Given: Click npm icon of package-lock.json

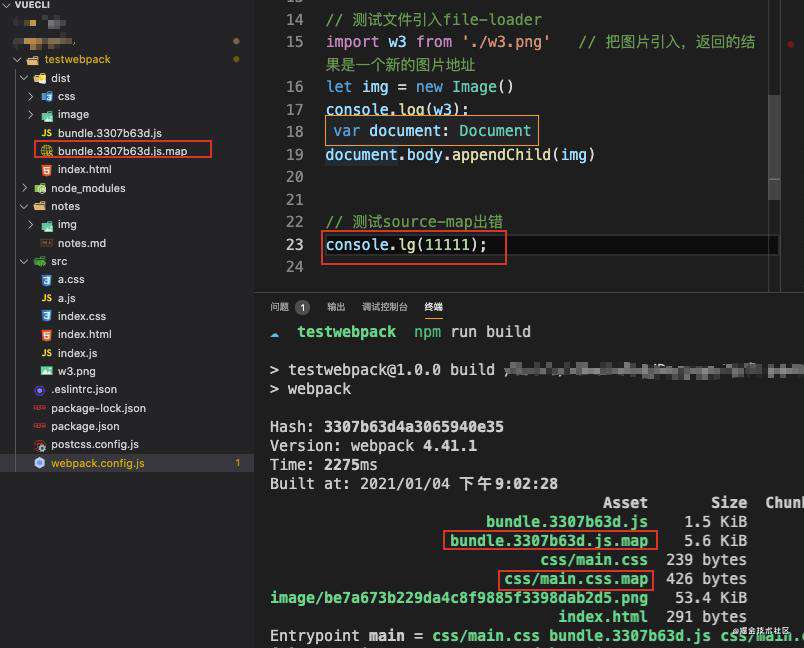Looking at the screenshot, I should (x=40, y=408).
